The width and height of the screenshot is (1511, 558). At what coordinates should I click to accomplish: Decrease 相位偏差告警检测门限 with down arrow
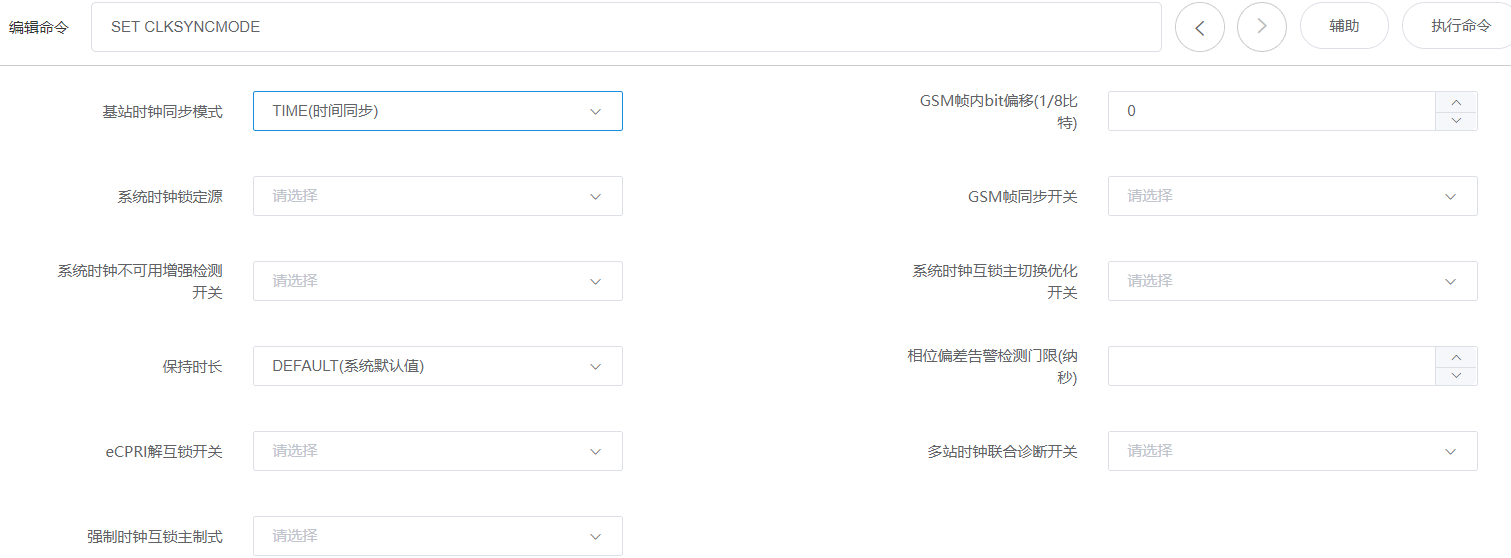click(x=1456, y=376)
